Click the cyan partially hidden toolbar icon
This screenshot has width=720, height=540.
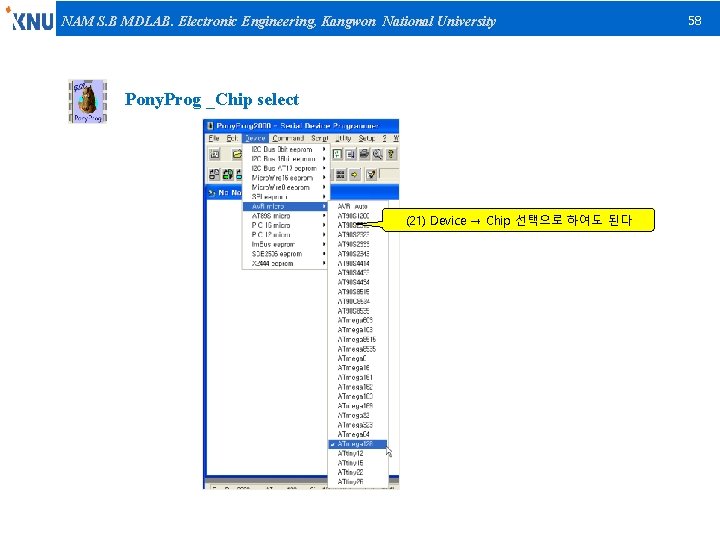pos(239,174)
